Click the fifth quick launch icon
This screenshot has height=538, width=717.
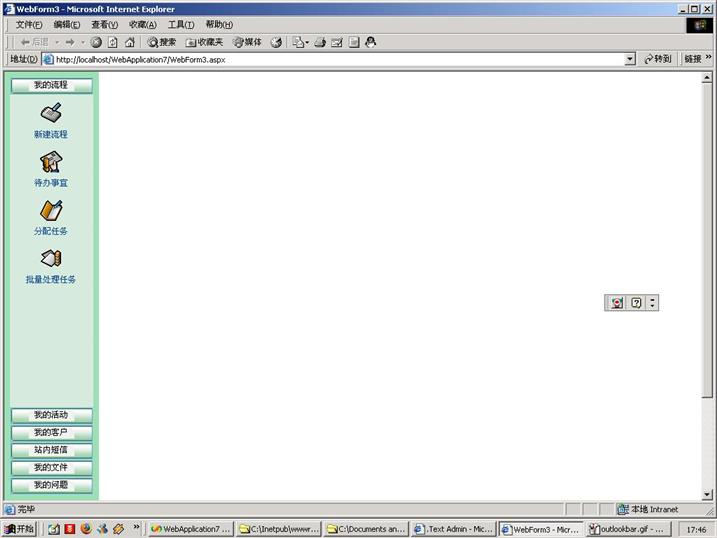click(x=118, y=529)
